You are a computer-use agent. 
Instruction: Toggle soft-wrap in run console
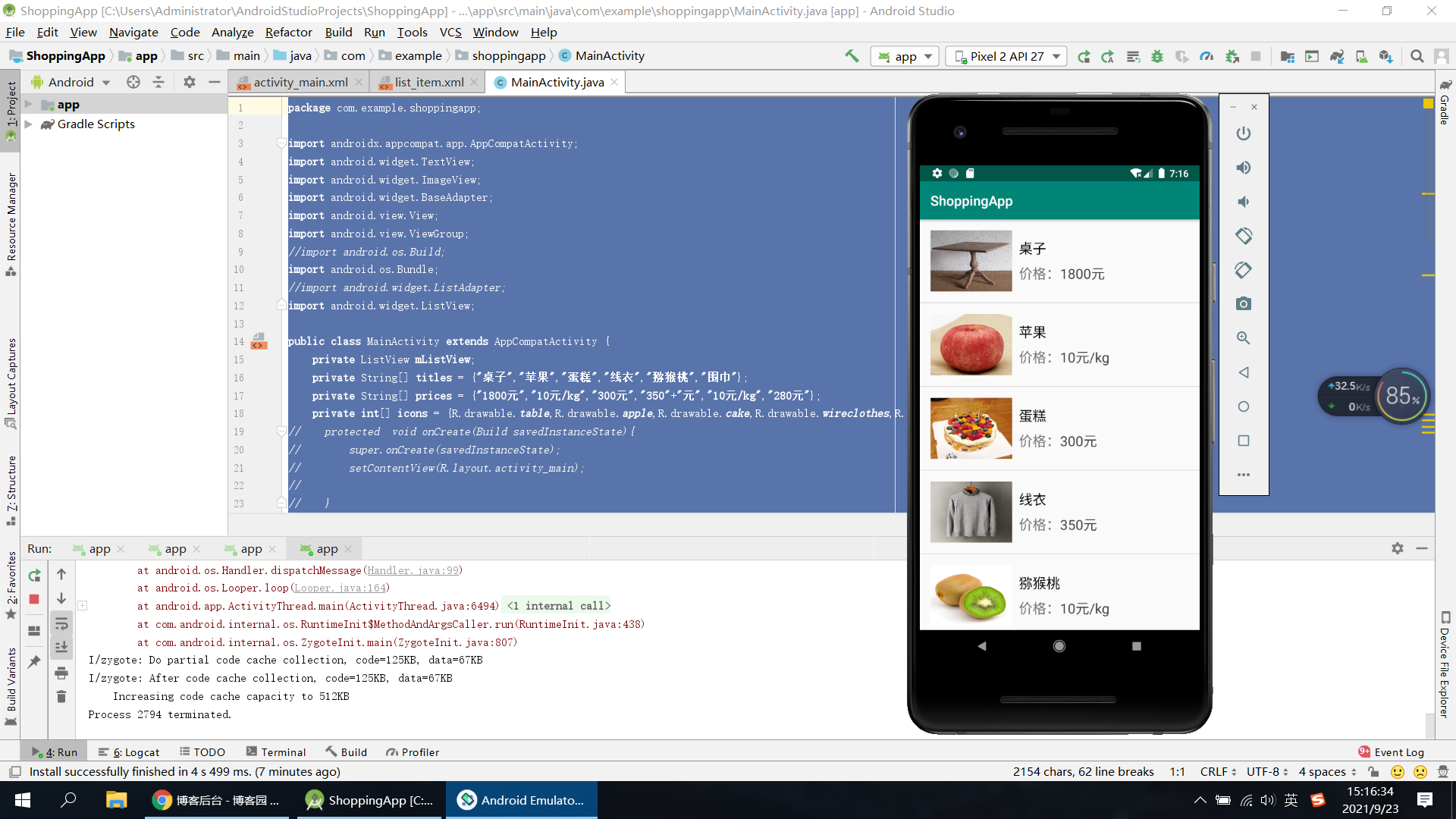tap(61, 624)
